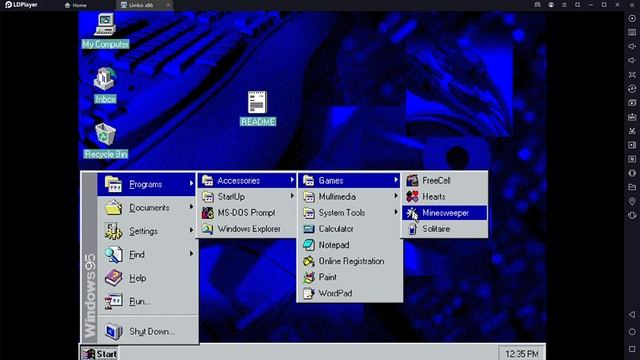Click the Accessories folder icon

207,180
